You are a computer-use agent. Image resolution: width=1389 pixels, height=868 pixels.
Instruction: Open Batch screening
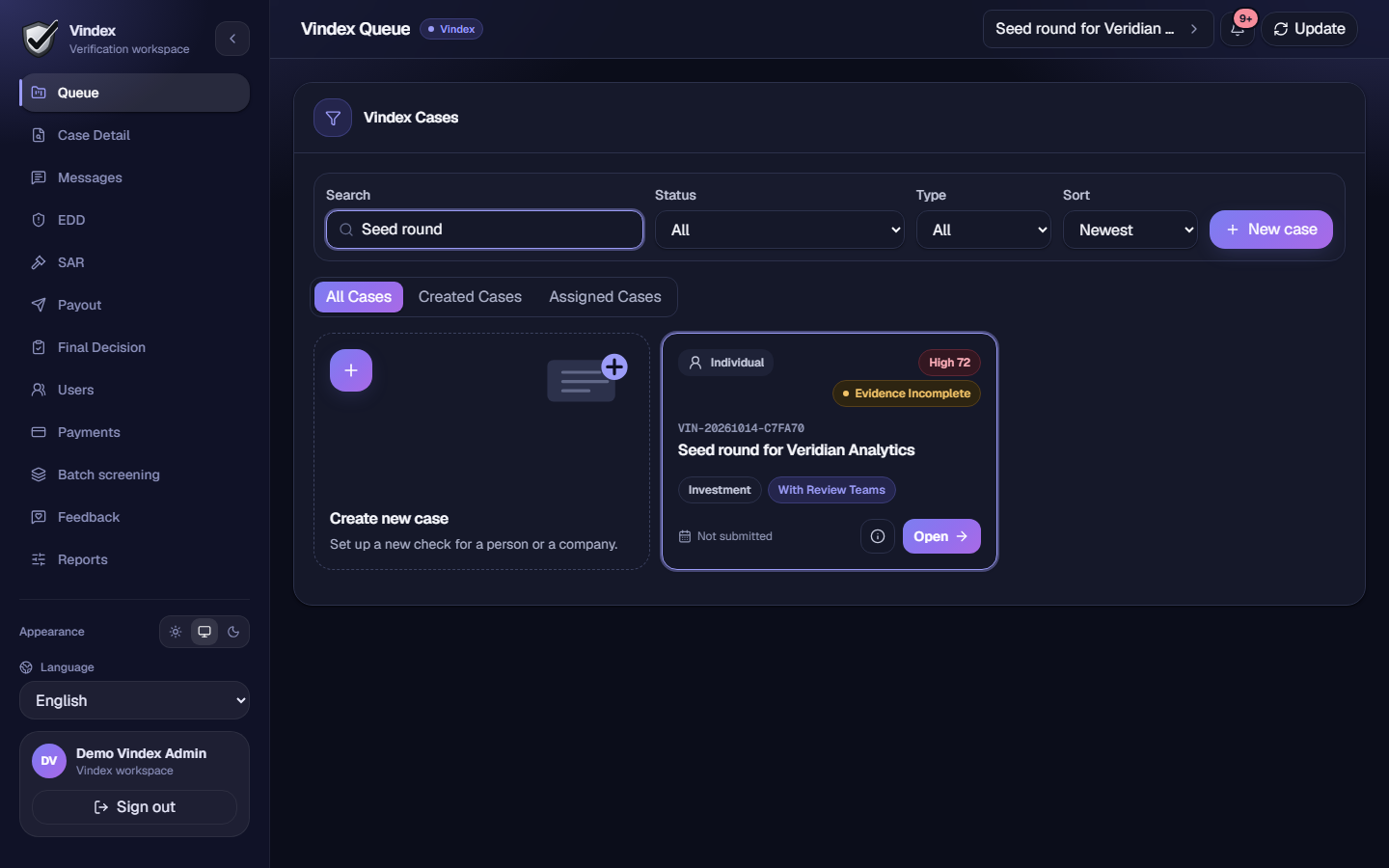click(134, 475)
